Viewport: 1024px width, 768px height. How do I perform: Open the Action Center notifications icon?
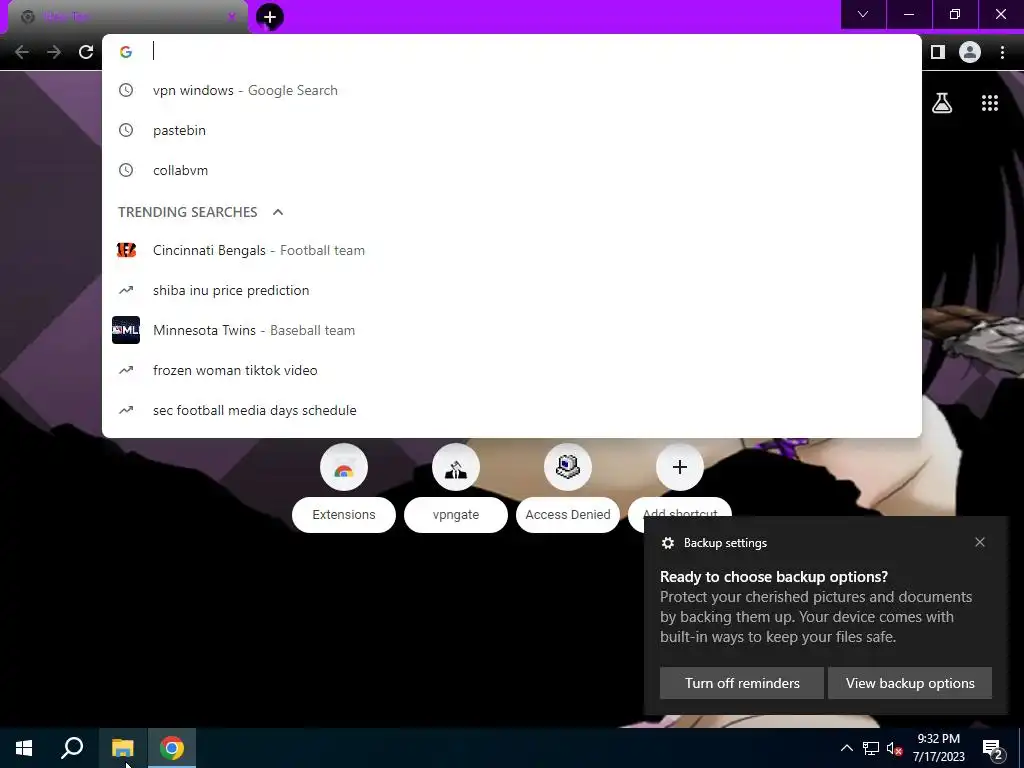[x=993, y=748]
